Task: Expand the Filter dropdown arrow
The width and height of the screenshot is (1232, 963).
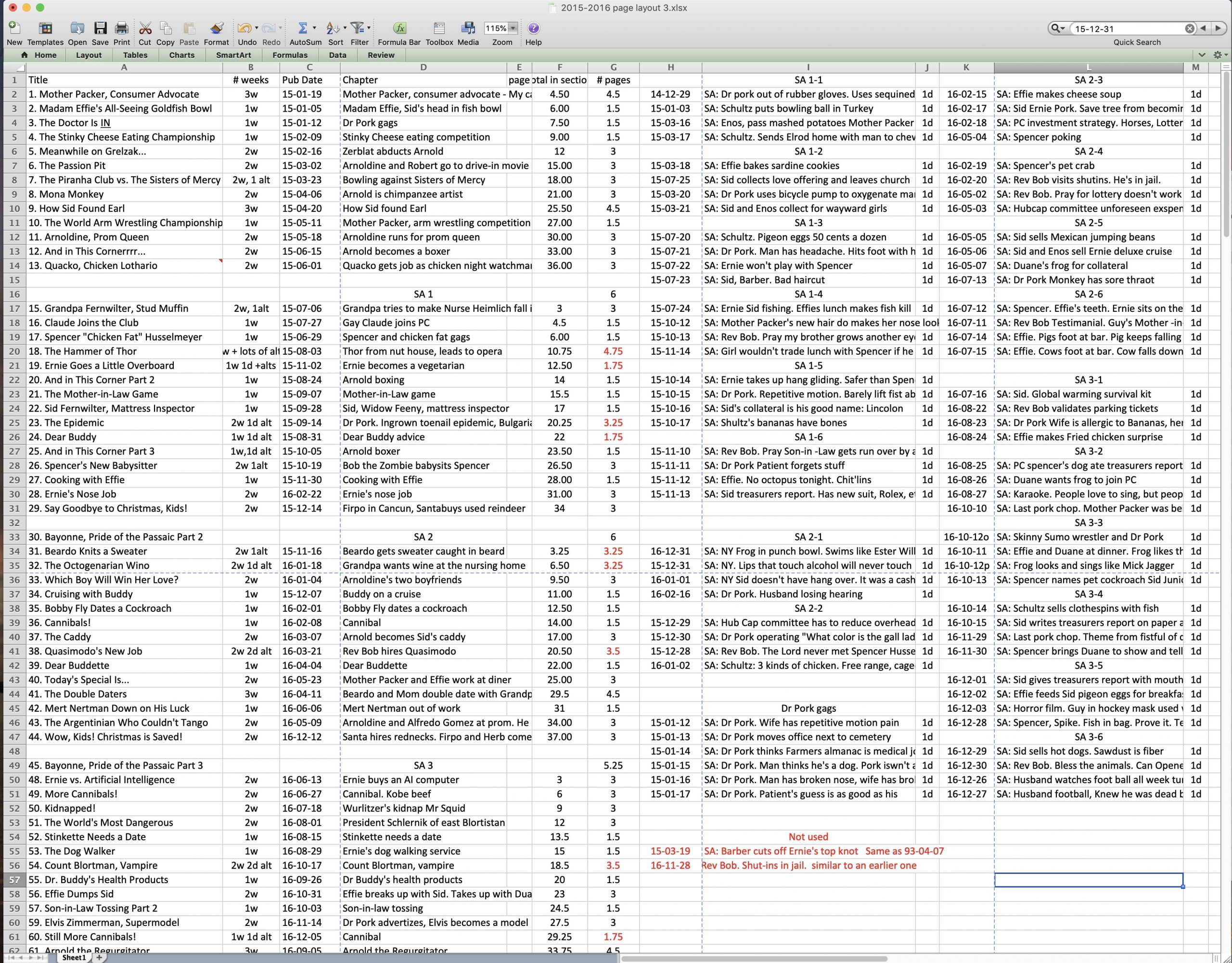Action: 369,28
